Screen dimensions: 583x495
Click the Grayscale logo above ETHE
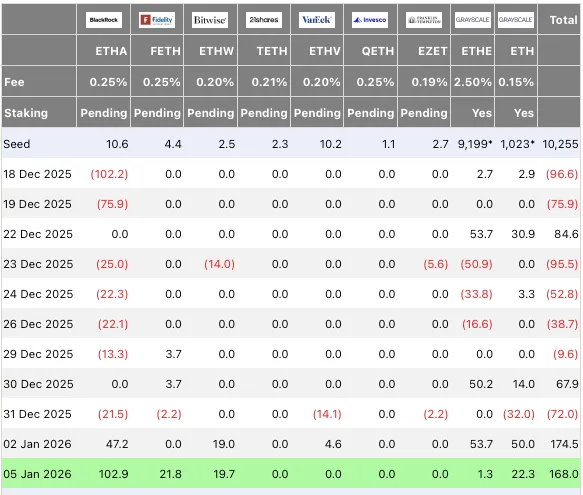point(473,20)
